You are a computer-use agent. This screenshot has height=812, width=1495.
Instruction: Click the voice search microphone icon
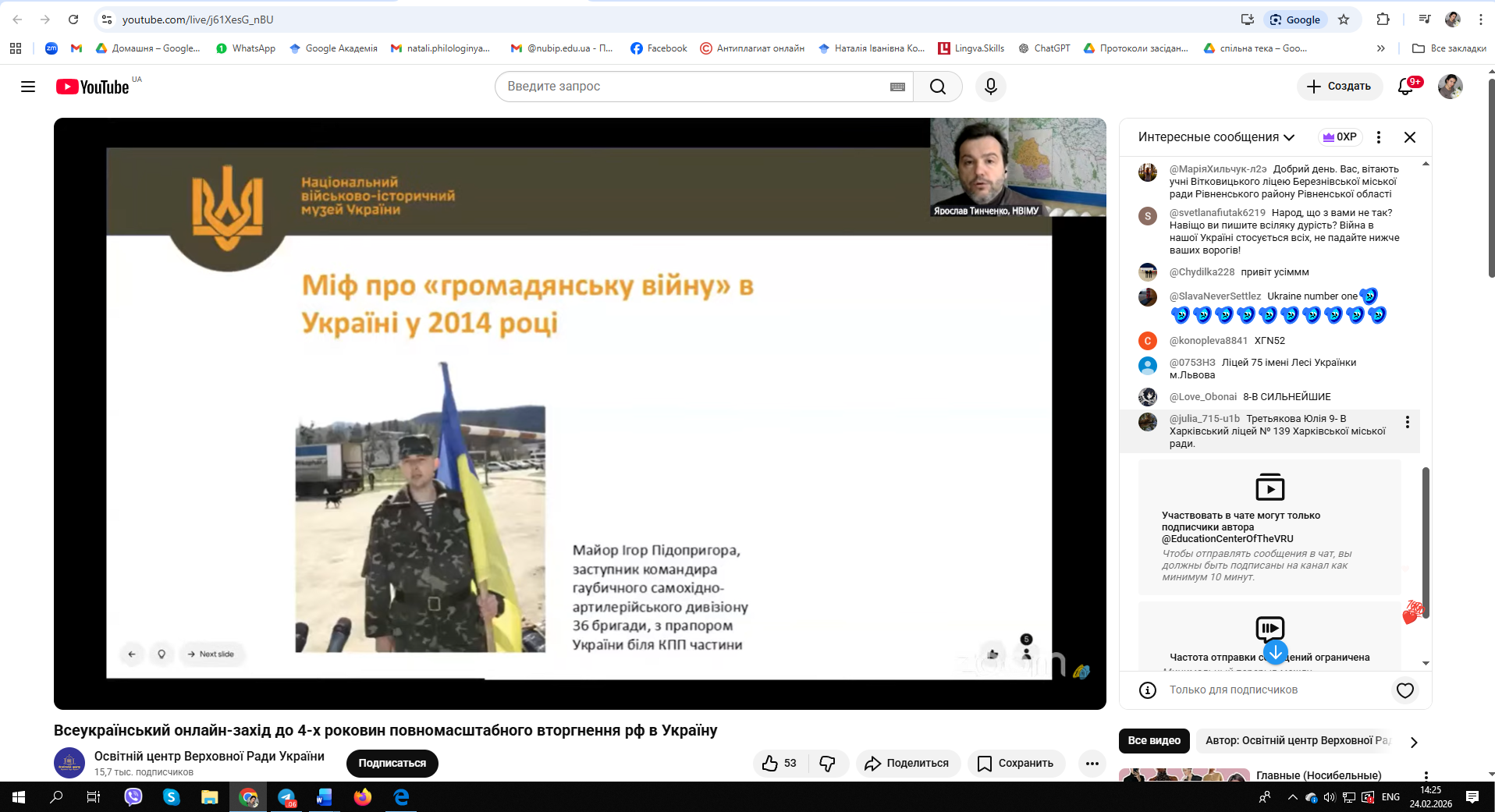990,87
